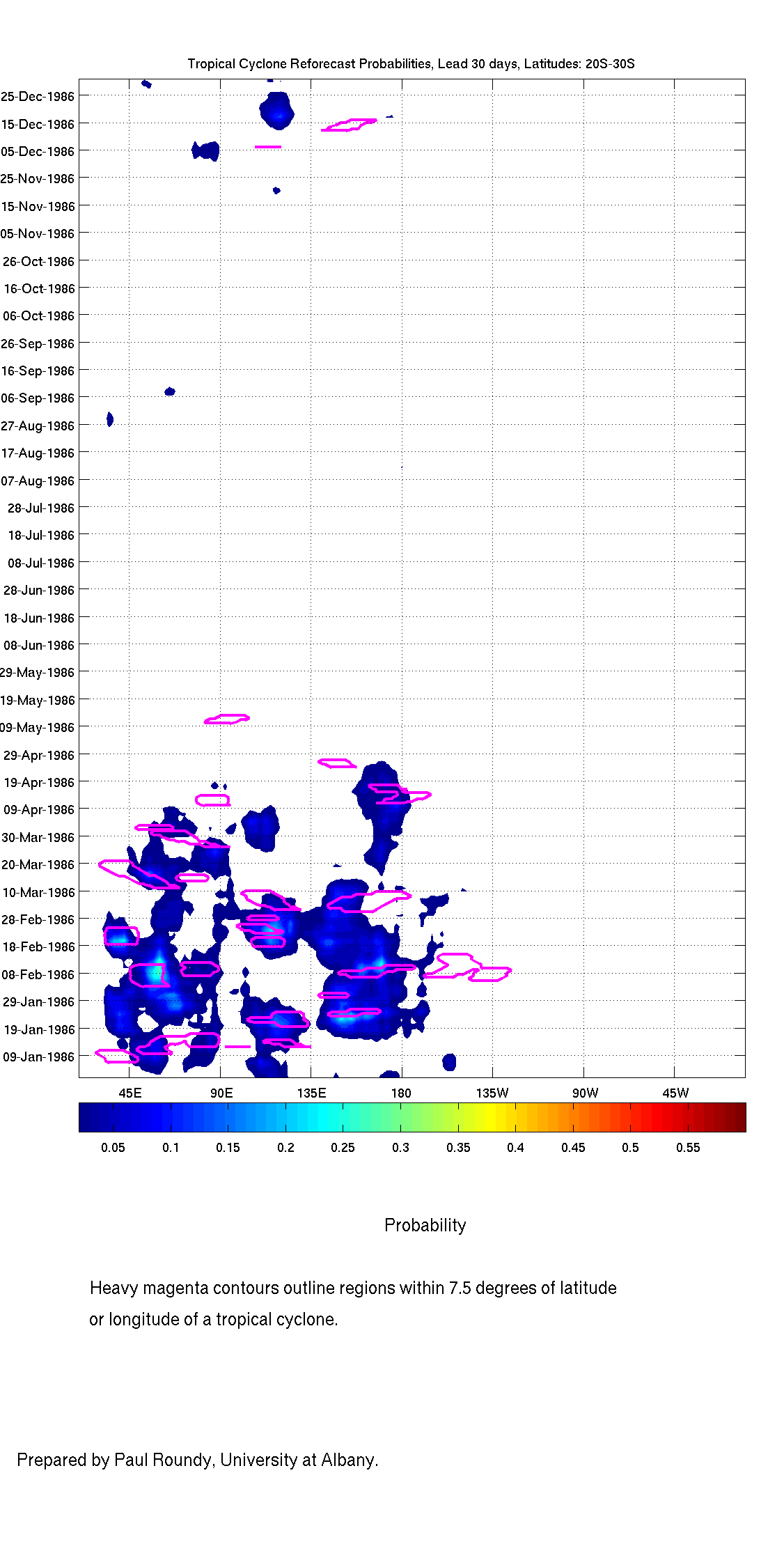
Task: Click the 25-Nov-1986 date label
Action: click(x=38, y=179)
